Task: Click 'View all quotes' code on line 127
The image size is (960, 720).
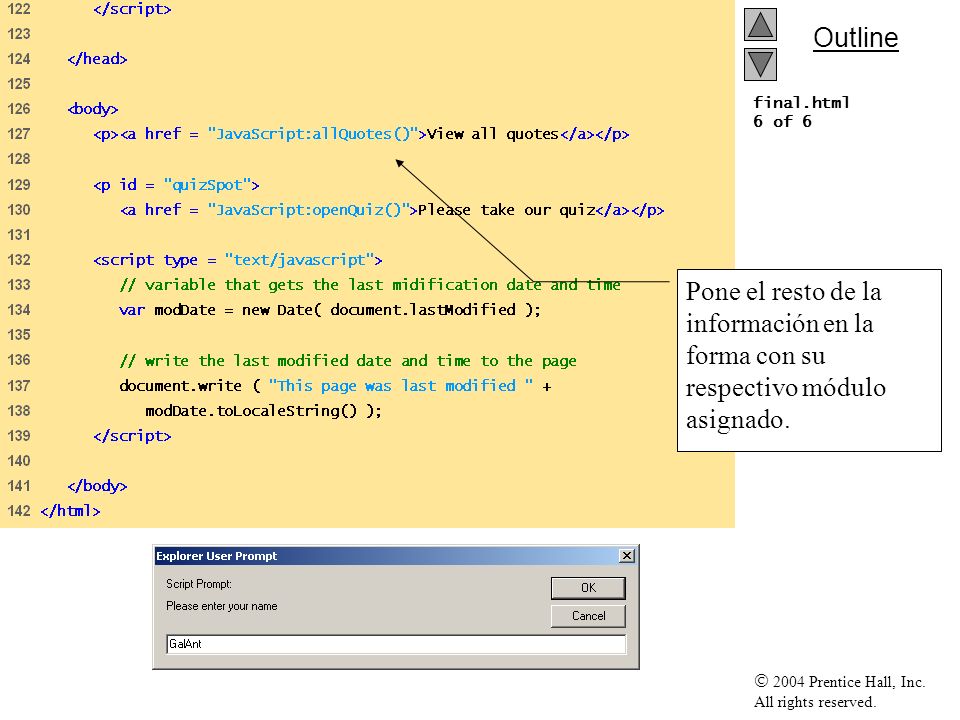Action: pos(493,133)
